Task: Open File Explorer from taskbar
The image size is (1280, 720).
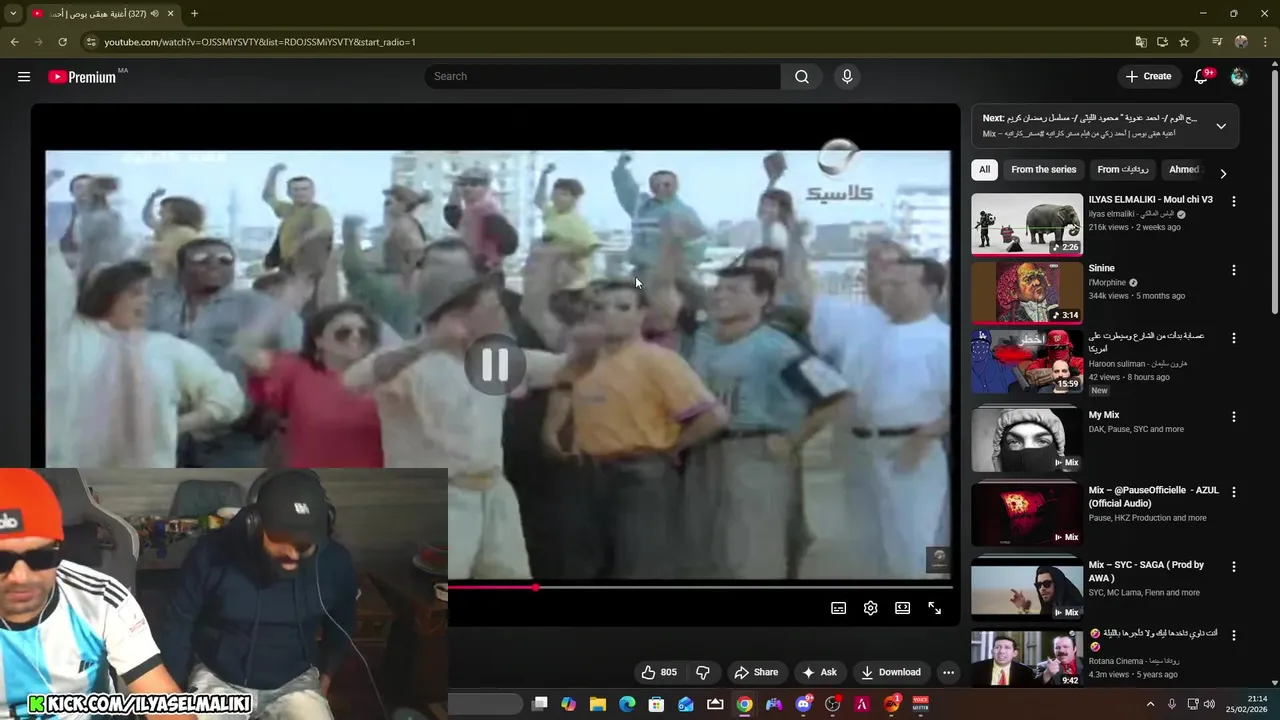Action: (598, 704)
